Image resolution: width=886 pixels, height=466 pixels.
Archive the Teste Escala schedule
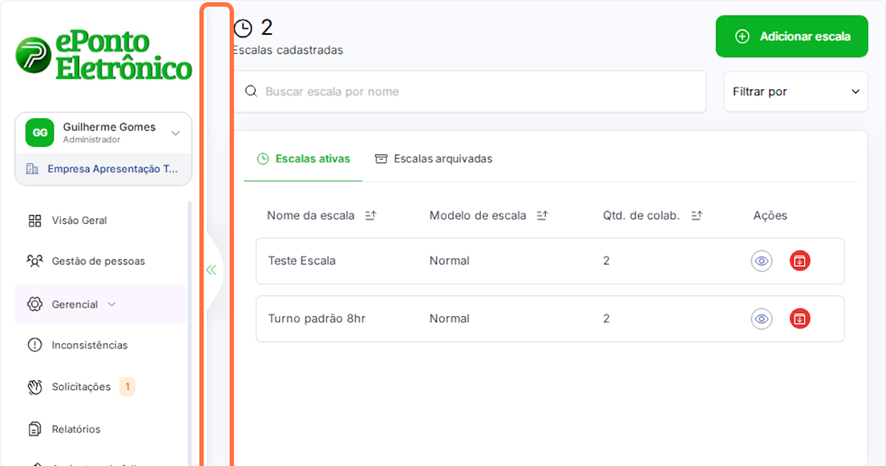799,261
